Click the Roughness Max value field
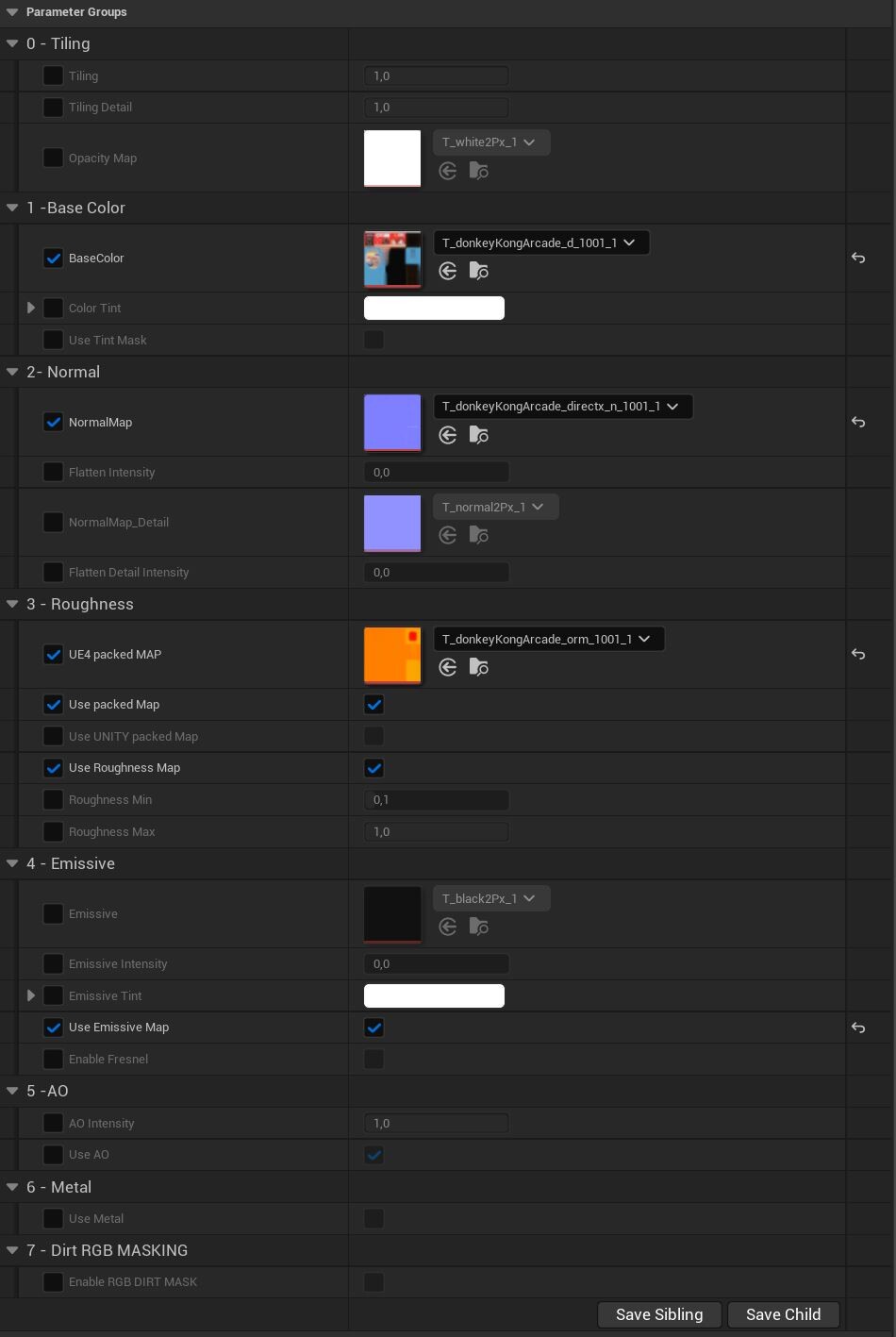The image size is (896, 1337). pyautogui.click(x=437, y=831)
